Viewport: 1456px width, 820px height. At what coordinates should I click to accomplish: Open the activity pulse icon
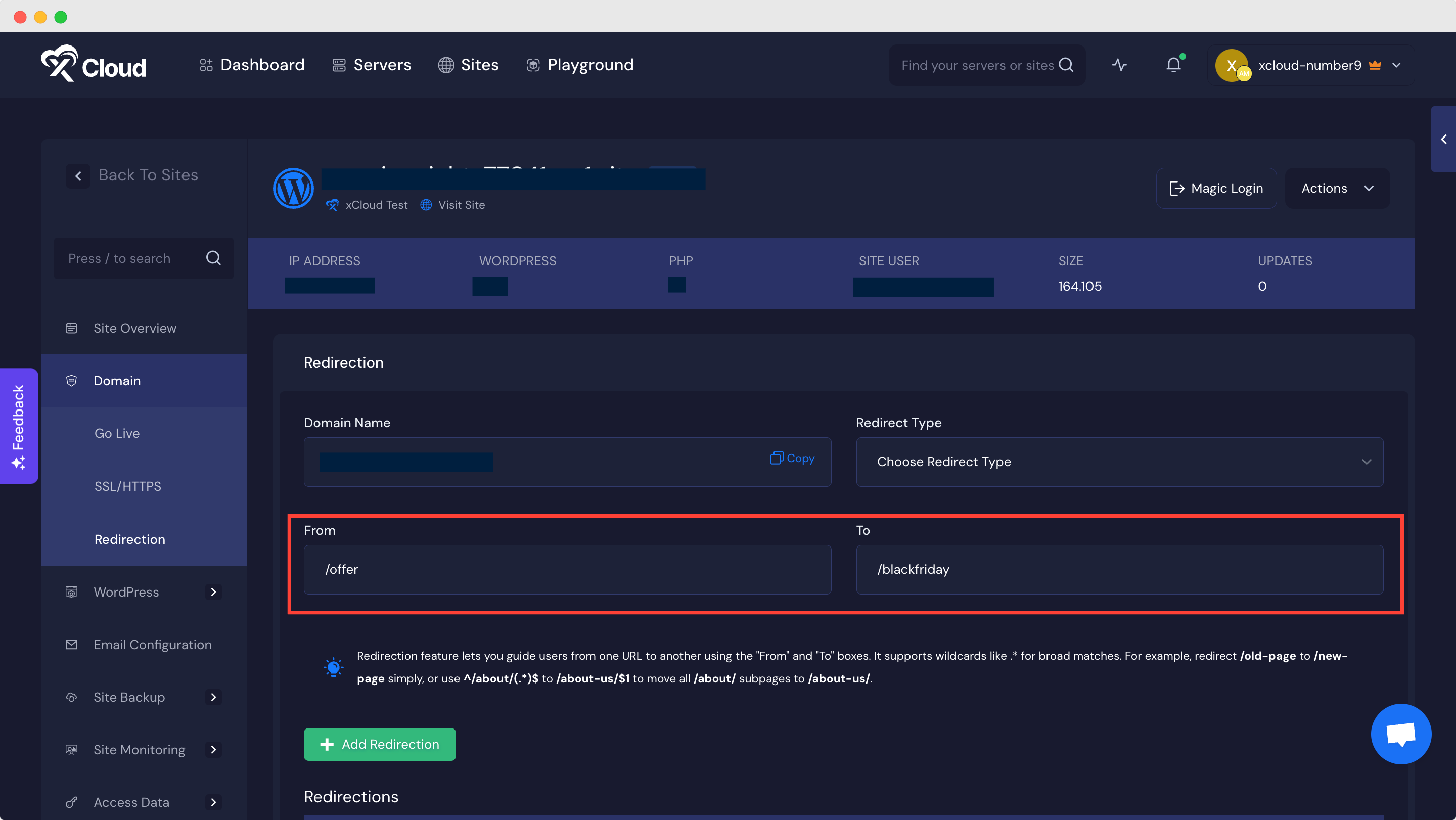(1119, 65)
